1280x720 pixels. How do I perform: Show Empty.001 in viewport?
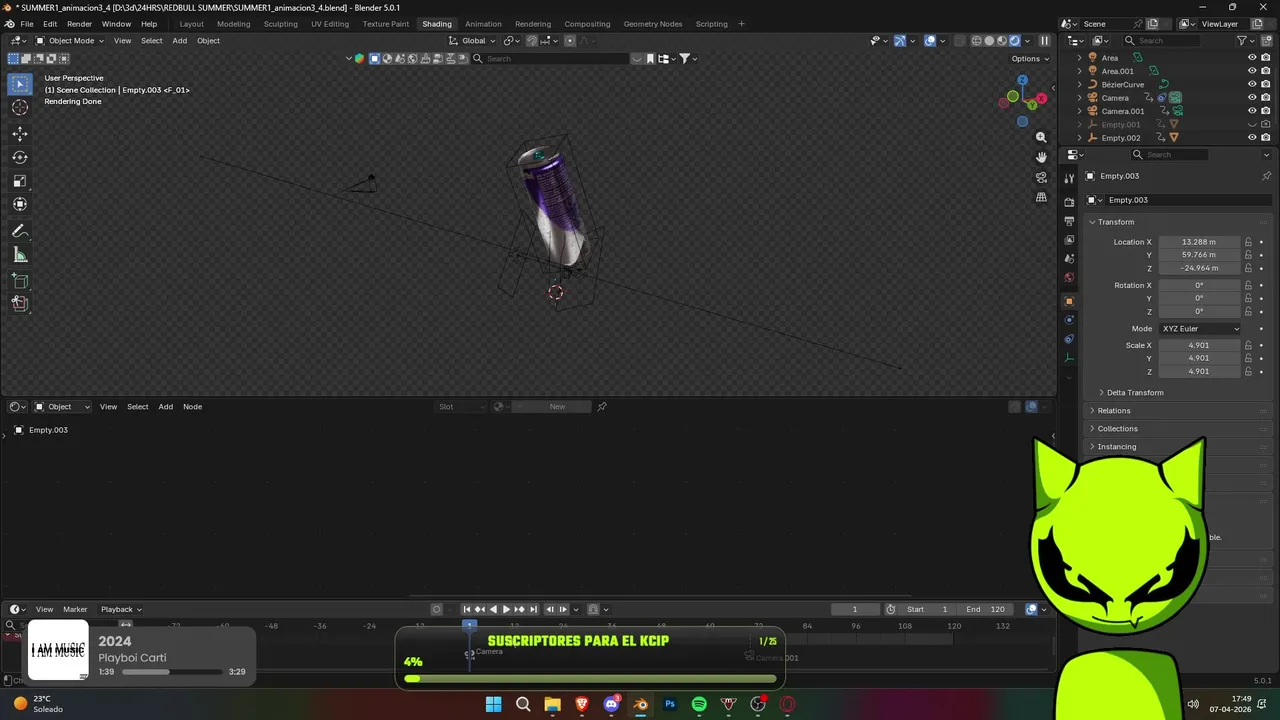coord(1252,124)
